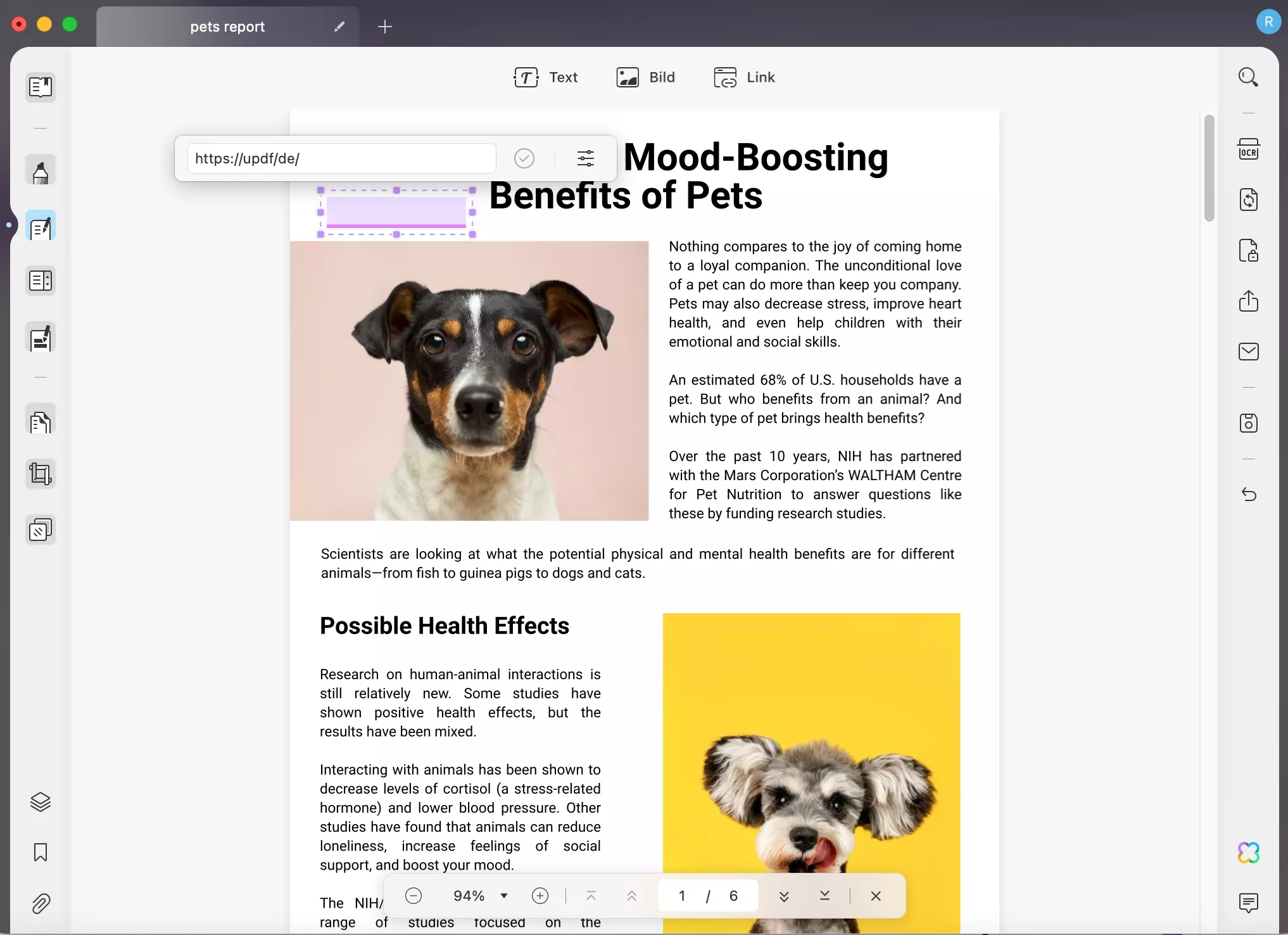Viewport: 1288px width, 935px height.
Task: Click undo arrow button
Action: click(1248, 493)
